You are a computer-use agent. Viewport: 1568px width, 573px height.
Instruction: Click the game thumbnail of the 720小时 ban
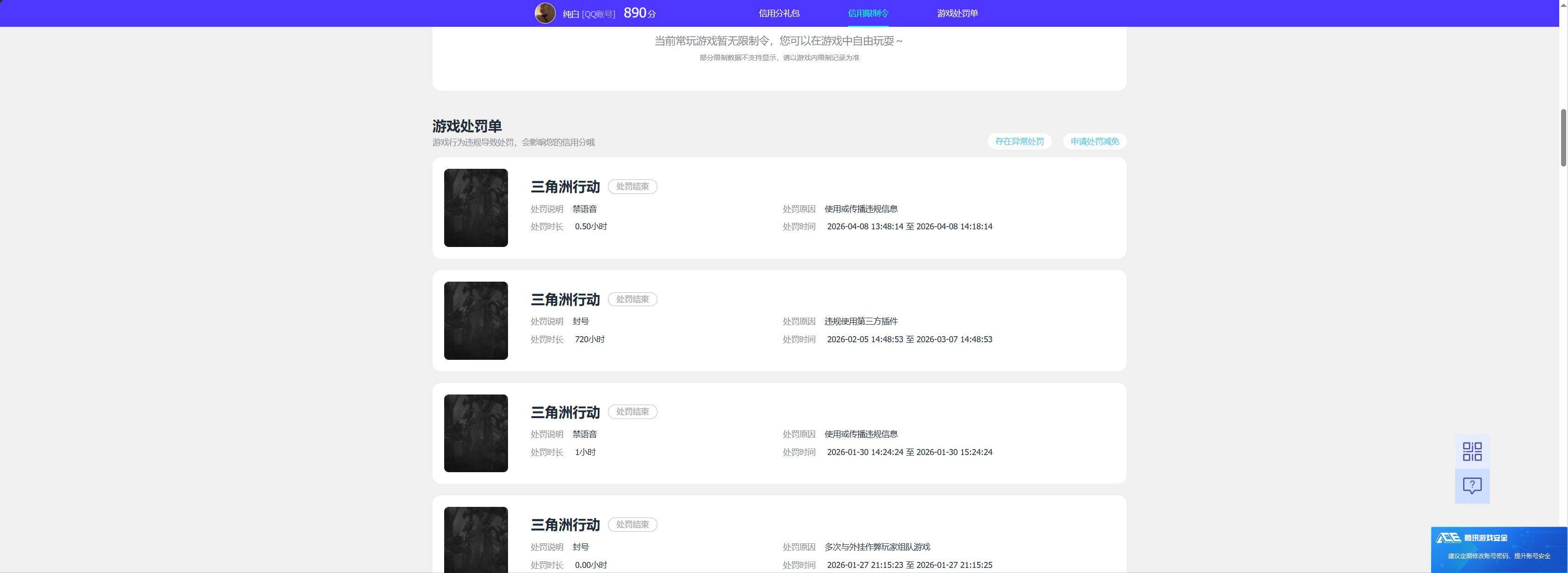[x=476, y=320]
